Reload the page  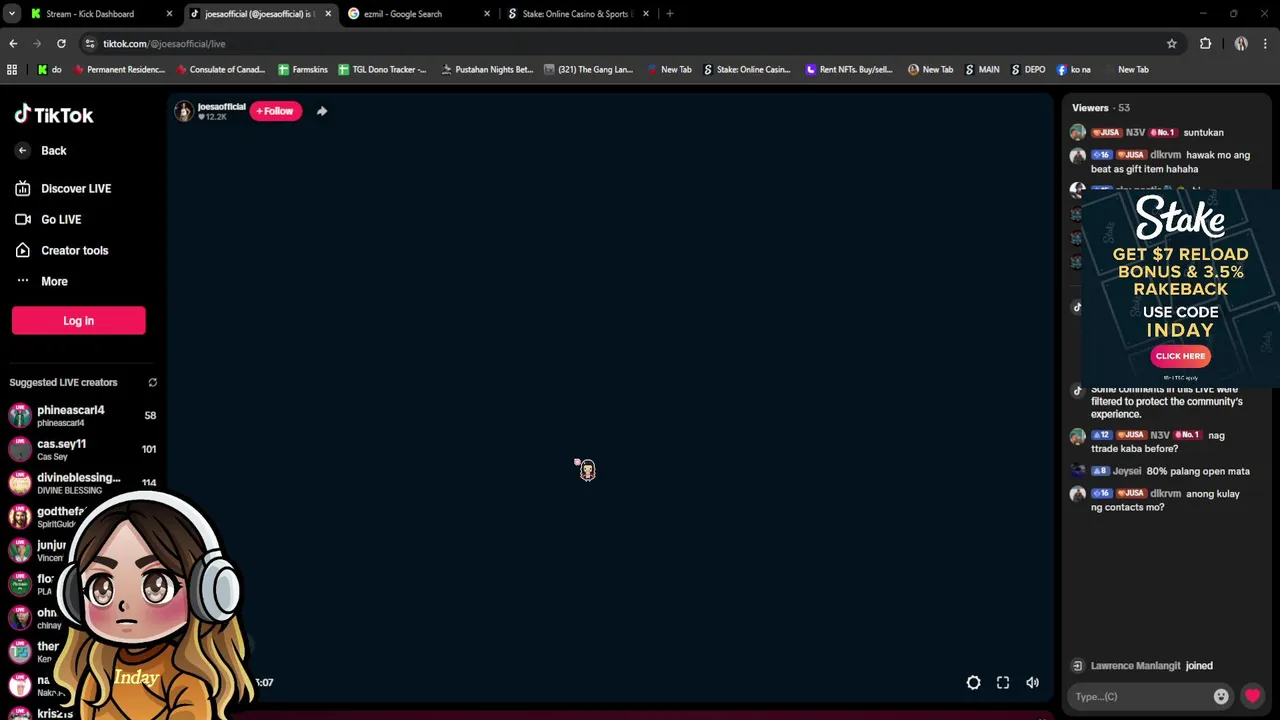click(61, 44)
